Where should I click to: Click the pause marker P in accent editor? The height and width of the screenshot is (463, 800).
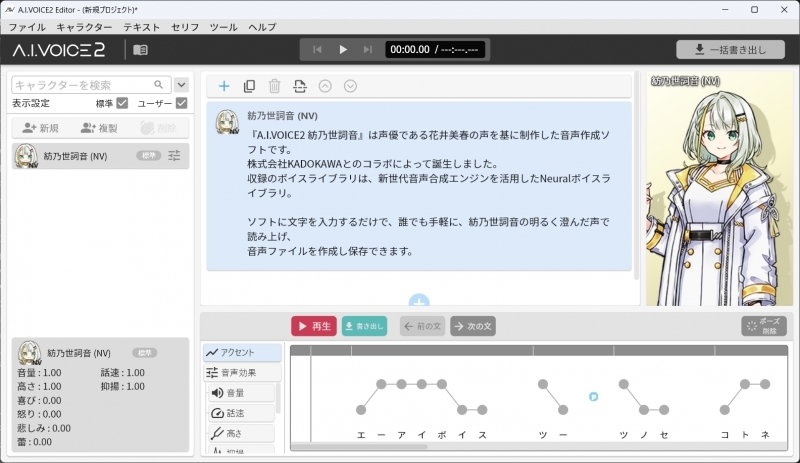coord(593,397)
